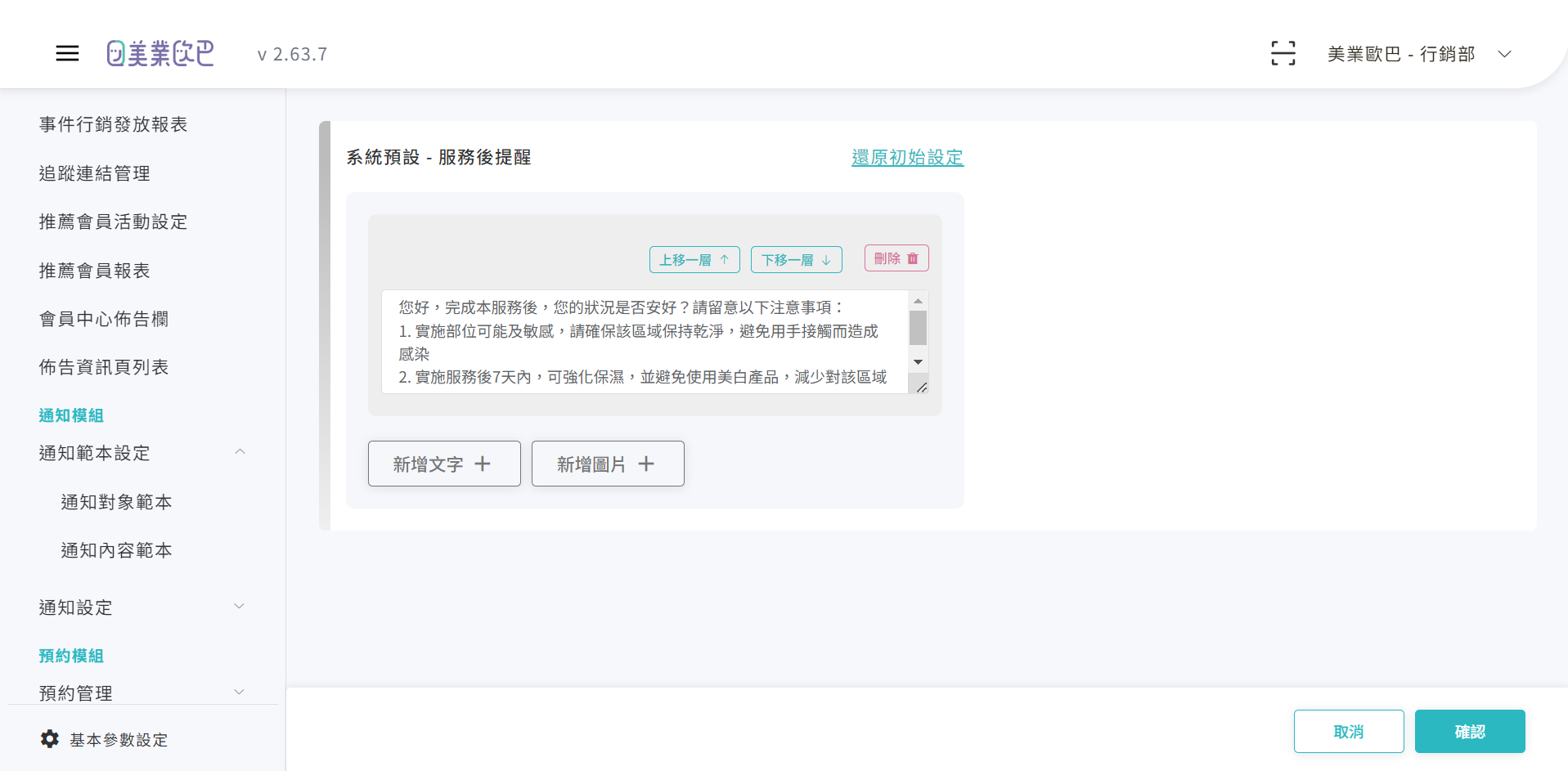Image resolution: width=1568 pixels, height=771 pixels.
Task: Open the hamburger navigation menu
Action: tap(67, 54)
